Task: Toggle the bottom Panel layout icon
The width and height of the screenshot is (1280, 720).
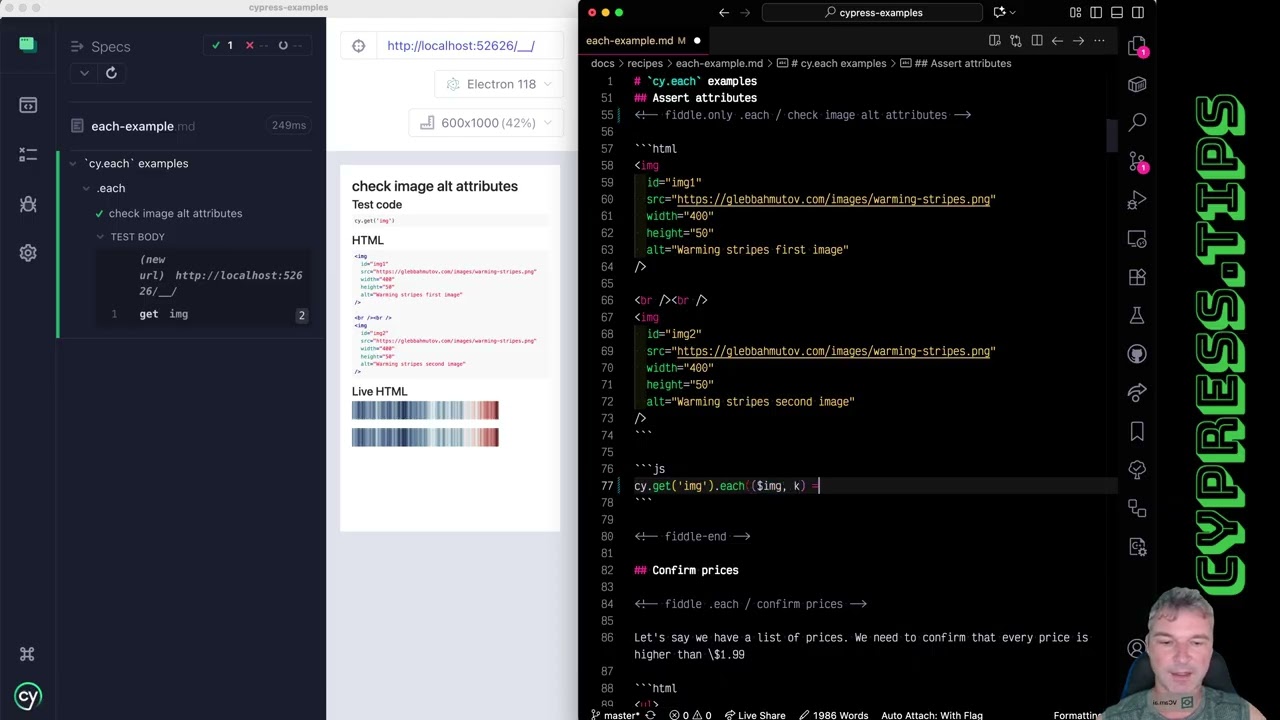Action: 1118,12
